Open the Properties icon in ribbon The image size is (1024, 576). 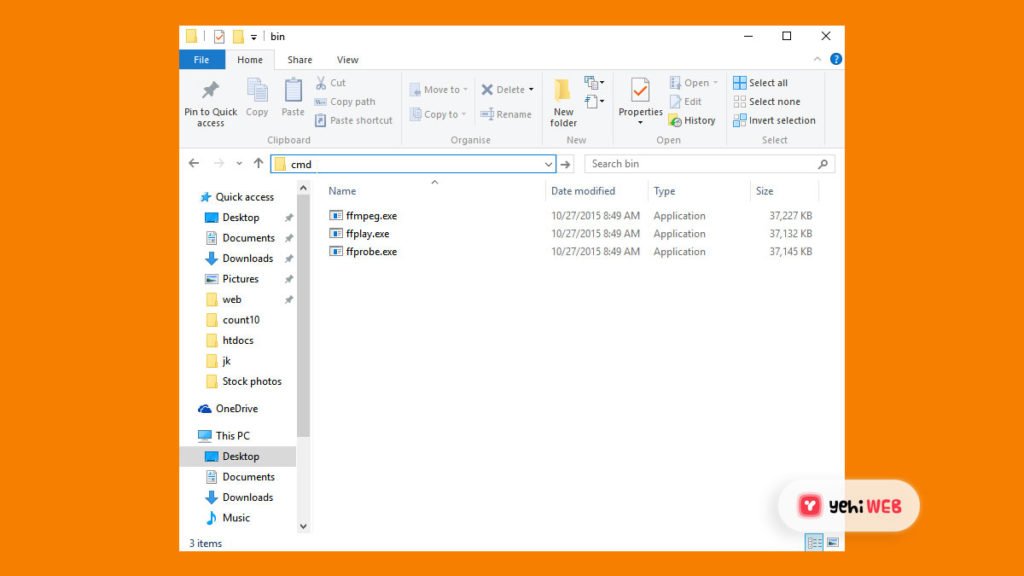[x=640, y=92]
